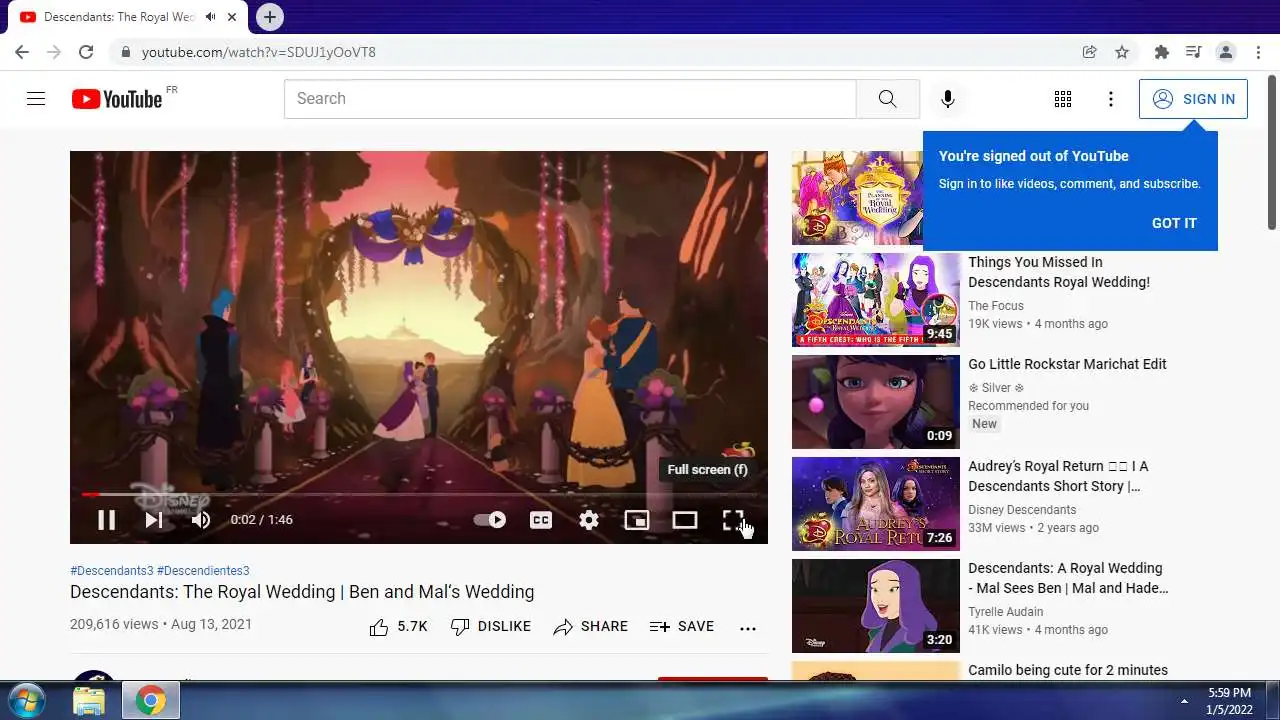Screen dimensions: 1280x720
Task: Open the #Descendientes3 hashtag link
Action: (203, 571)
